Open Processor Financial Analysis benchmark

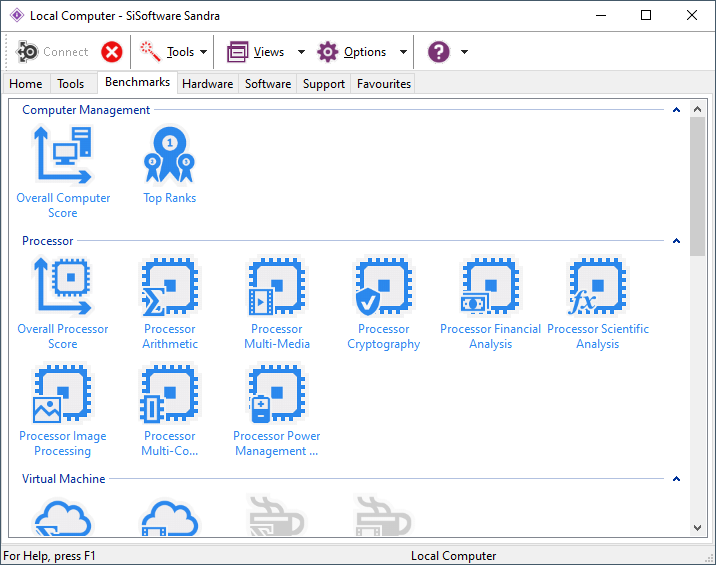pos(490,303)
